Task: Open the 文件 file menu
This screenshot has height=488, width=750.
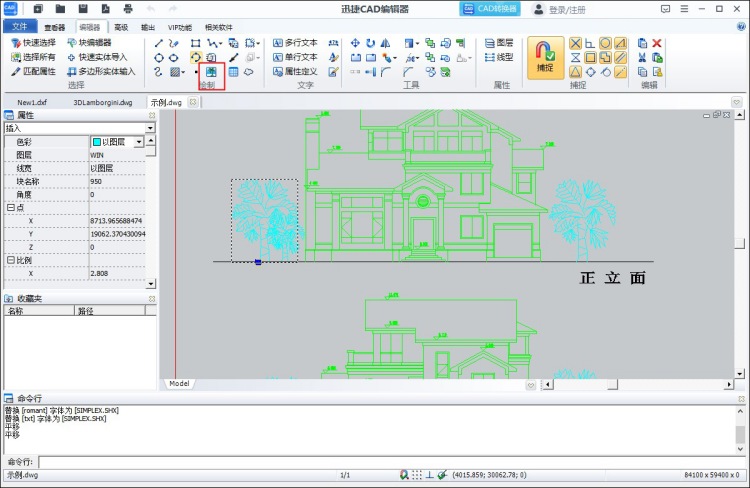Action: [20, 26]
